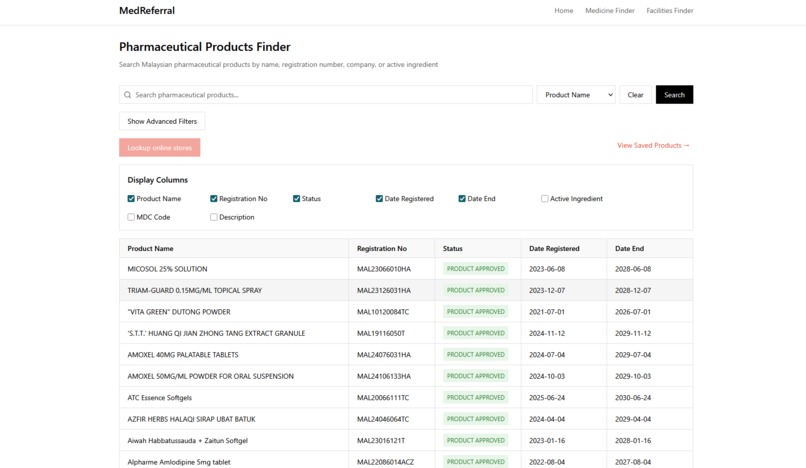Click registration number MAL10120084TC
Screen dimensions: 806x468
pos(383,312)
